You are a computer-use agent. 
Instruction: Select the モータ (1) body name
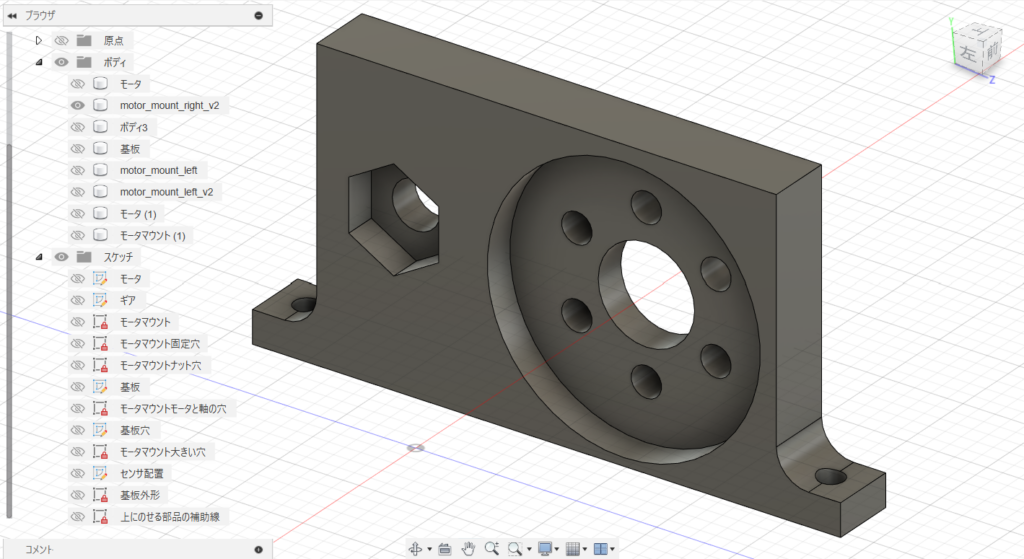pos(138,214)
